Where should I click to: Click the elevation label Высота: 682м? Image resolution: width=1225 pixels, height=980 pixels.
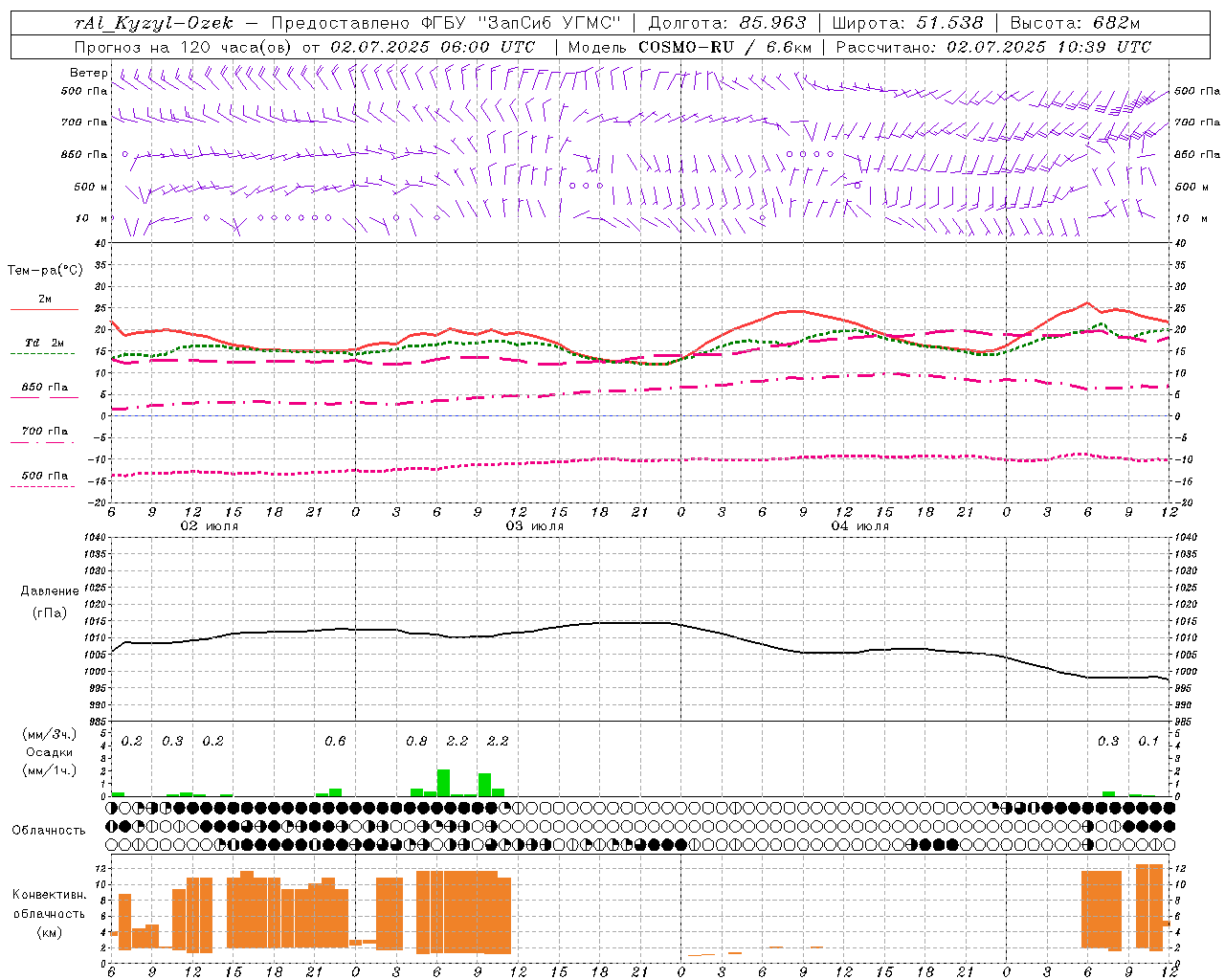point(1075,23)
